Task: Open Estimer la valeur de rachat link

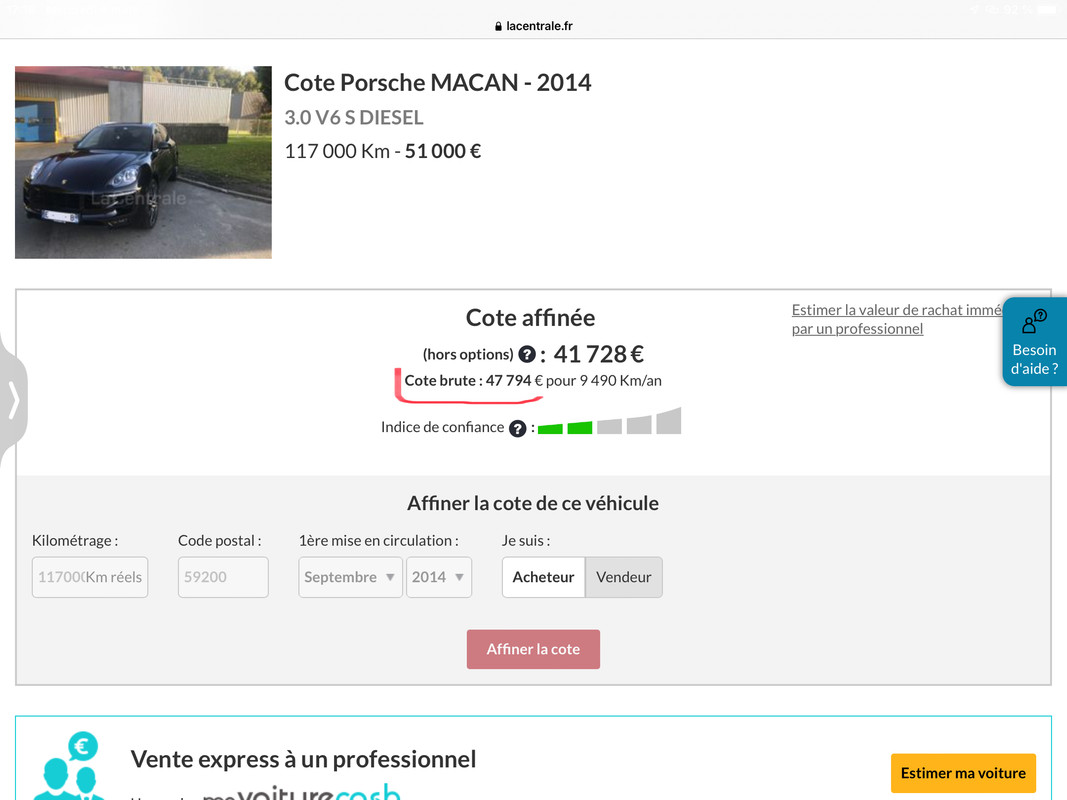Action: pos(897,319)
